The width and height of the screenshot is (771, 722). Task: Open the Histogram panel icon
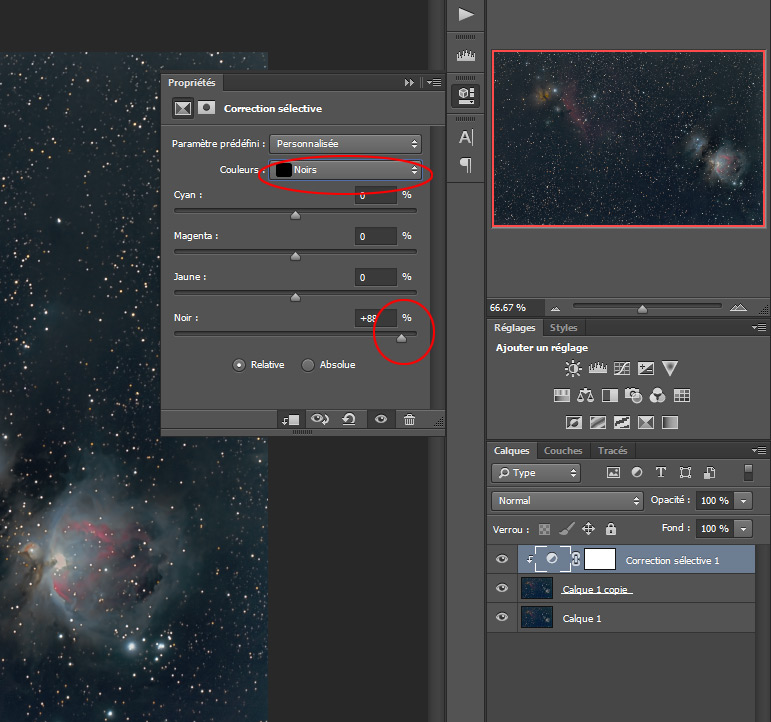pos(466,56)
